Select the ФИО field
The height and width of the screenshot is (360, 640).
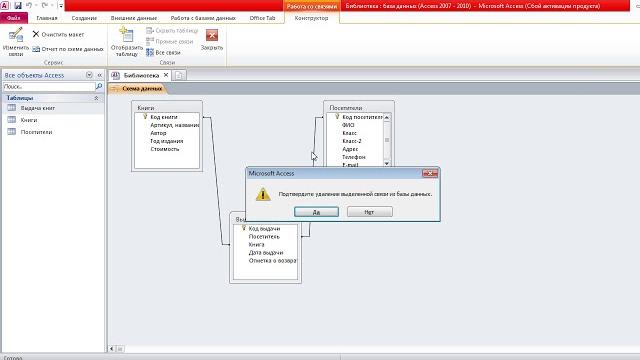click(348, 125)
